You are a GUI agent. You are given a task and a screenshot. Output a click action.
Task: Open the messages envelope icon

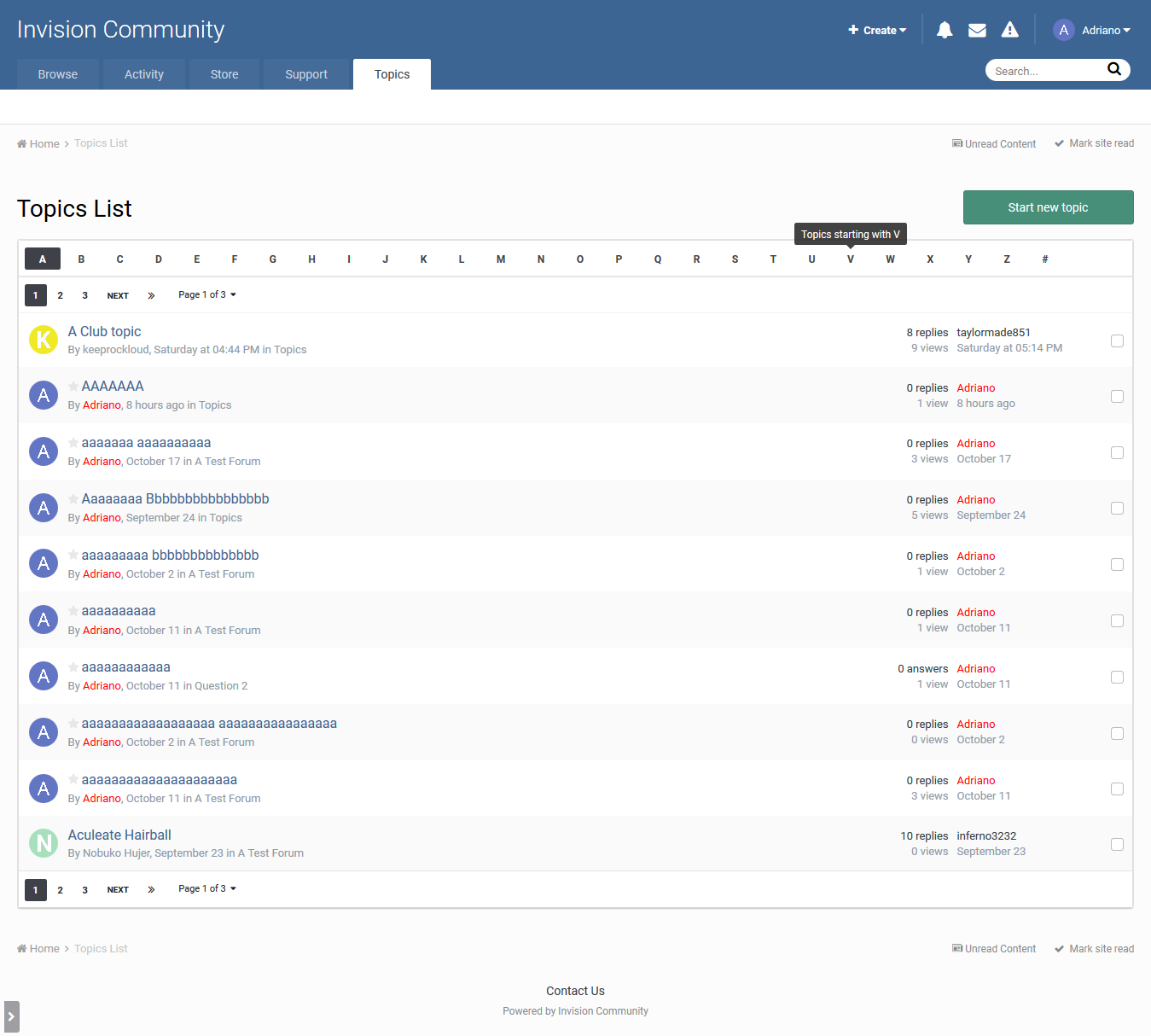(977, 30)
